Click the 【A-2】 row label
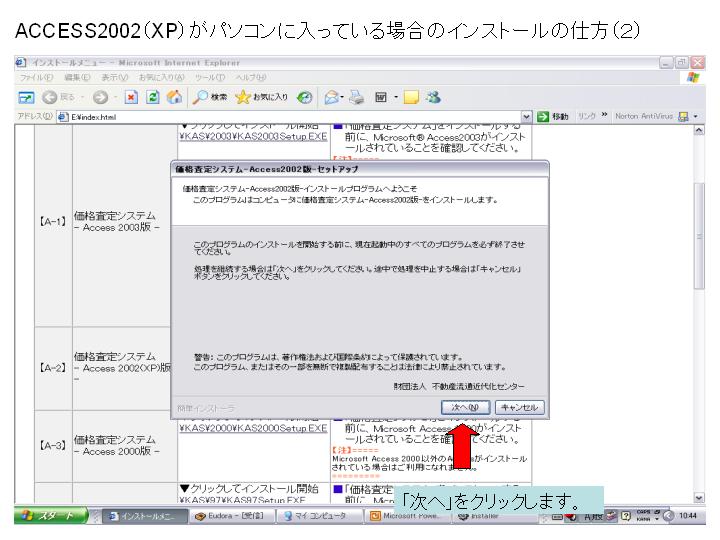The width and height of the screenshot is (720, 540). coord(52,368)
